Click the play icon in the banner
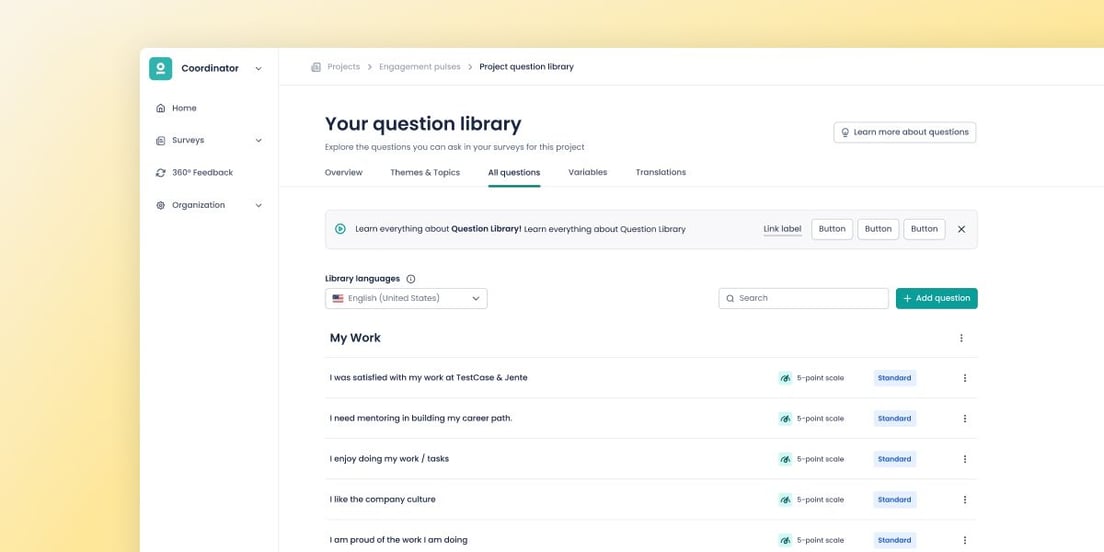The width and height of the screenshot is (1104, 552). tap(340, 229)
